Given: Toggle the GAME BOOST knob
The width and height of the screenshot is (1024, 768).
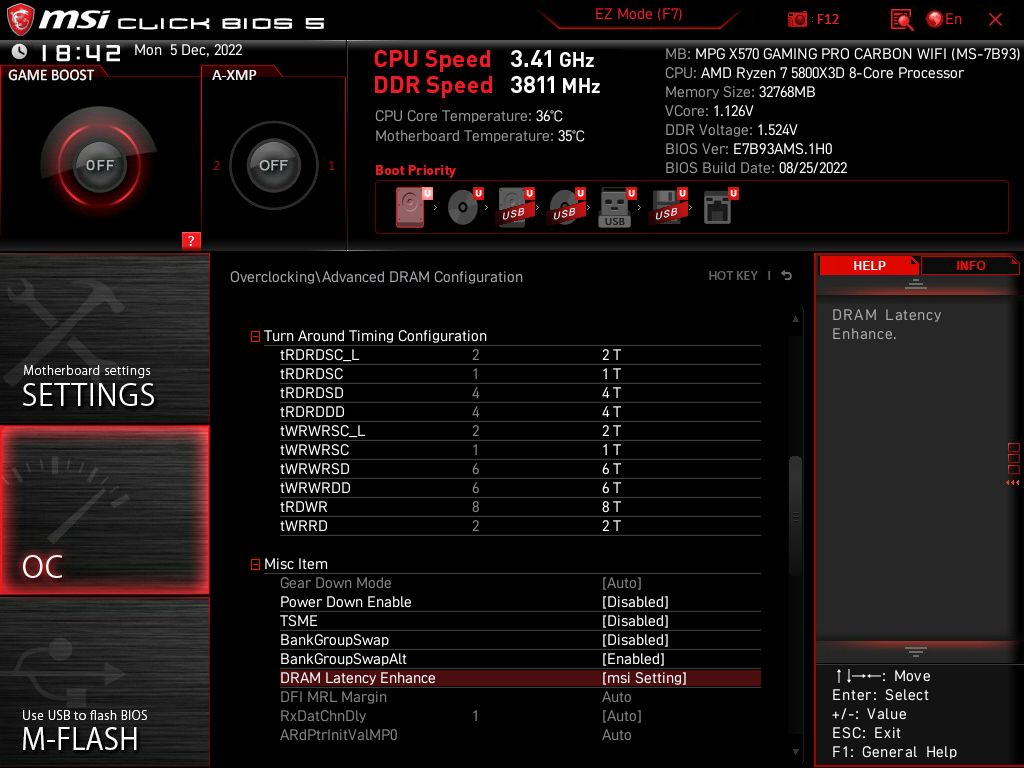Looking at the screenshot, I should click(x=99, y=165).
